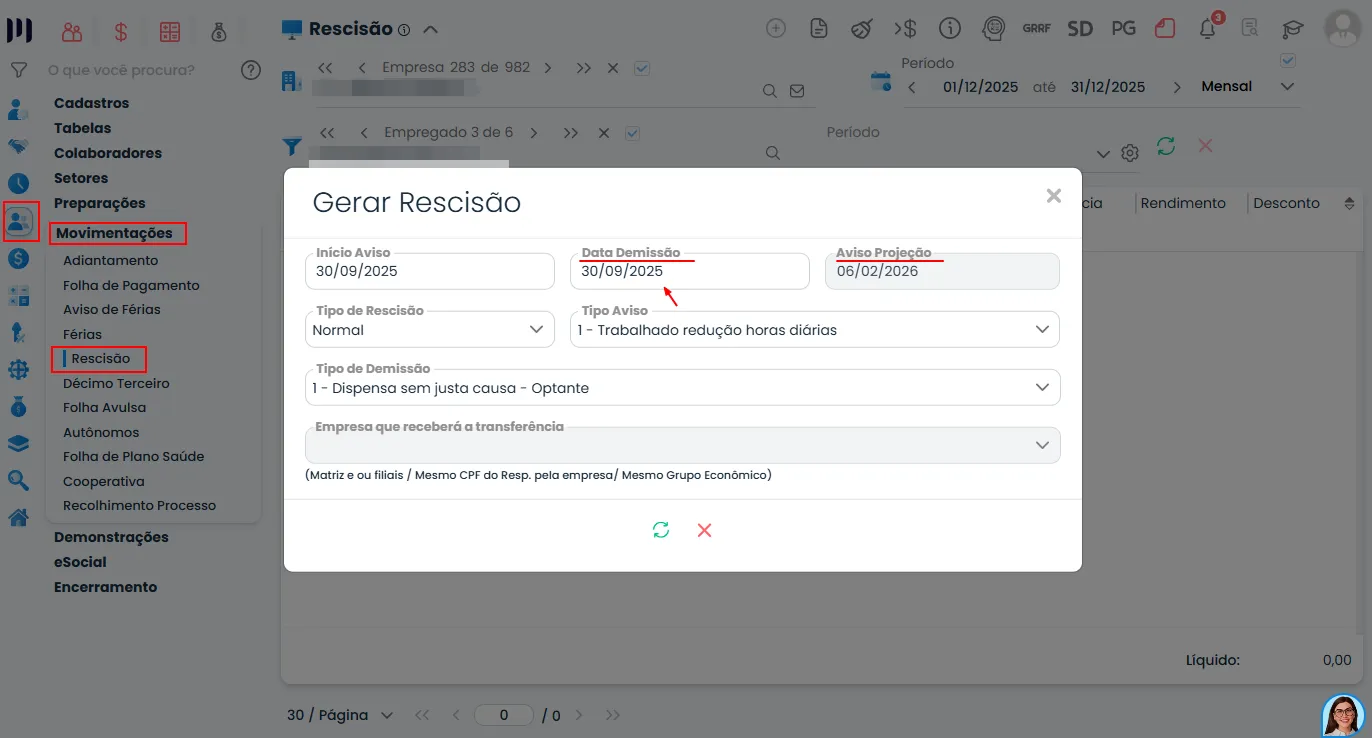
Task: Click the green refresh button in Gerar Rescisão
Action: tap(660, 530)
